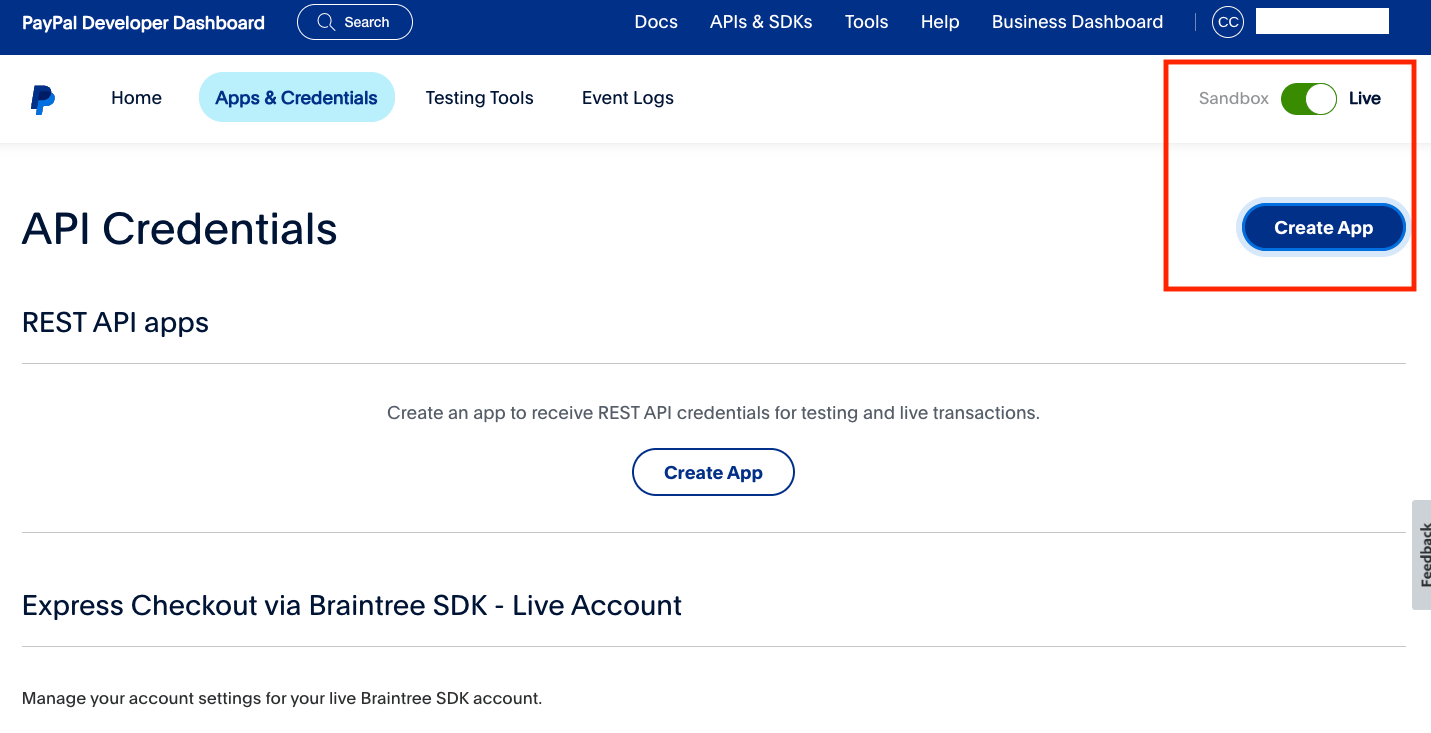
Task: Open the Docs menu in header
Action: [x=656, y=22]
